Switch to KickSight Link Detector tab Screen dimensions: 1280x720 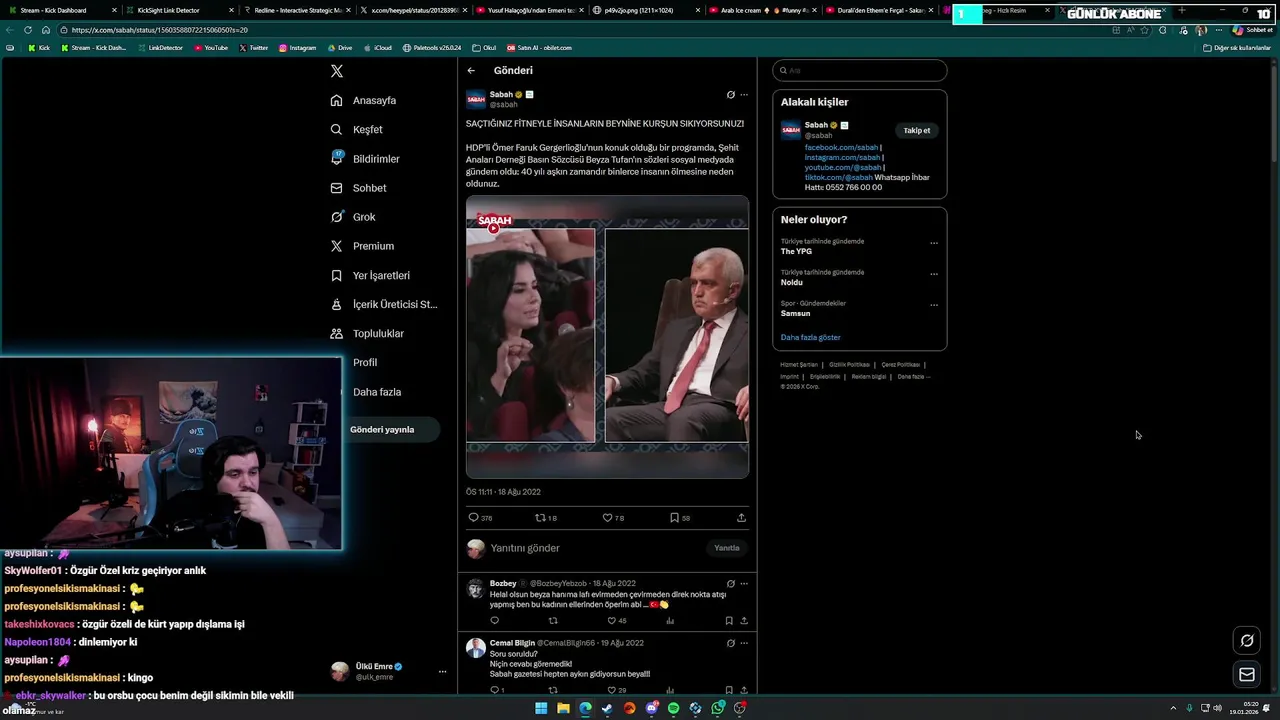[180, 10]
